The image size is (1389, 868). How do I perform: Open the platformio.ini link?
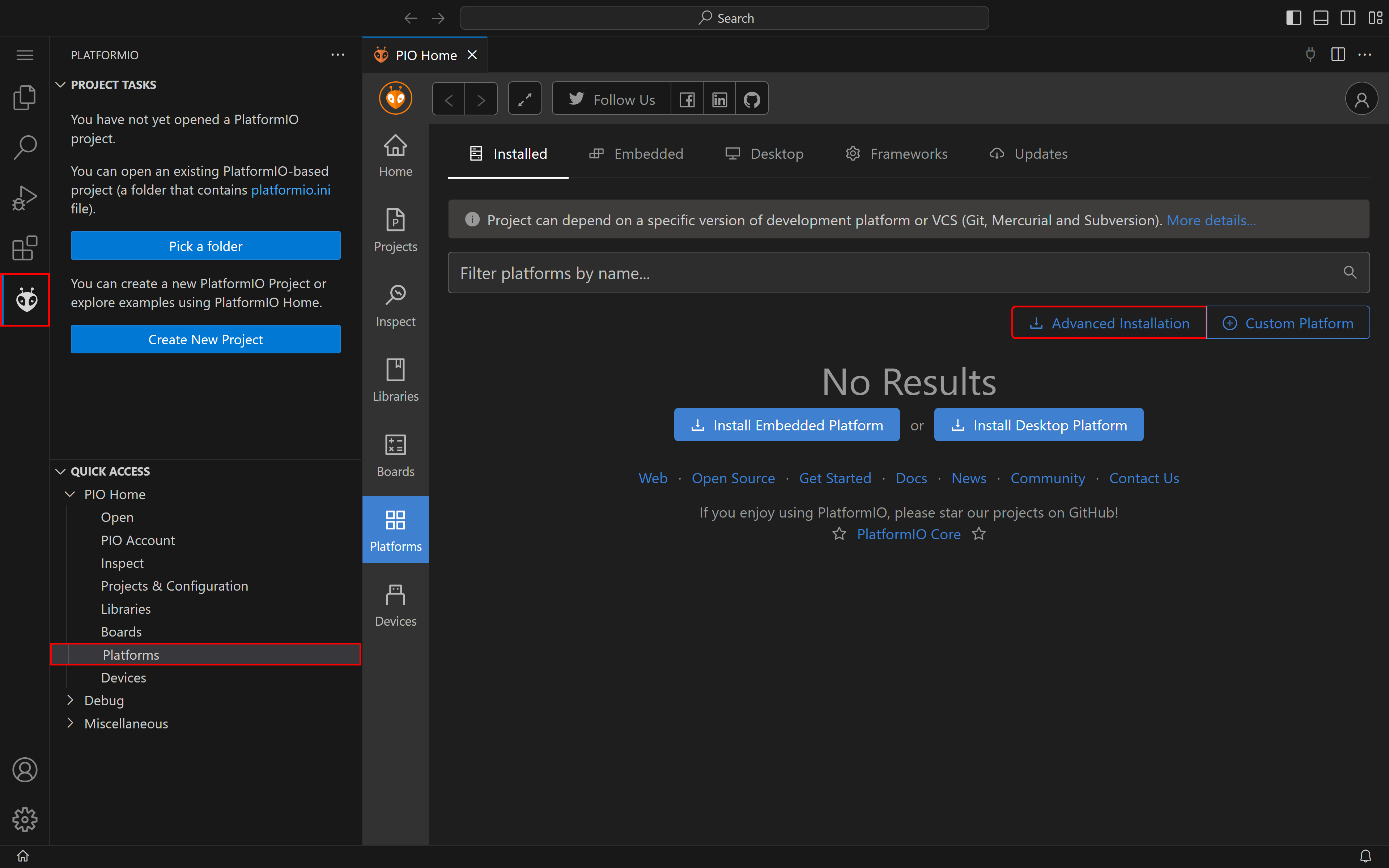[x=290, y=190]
